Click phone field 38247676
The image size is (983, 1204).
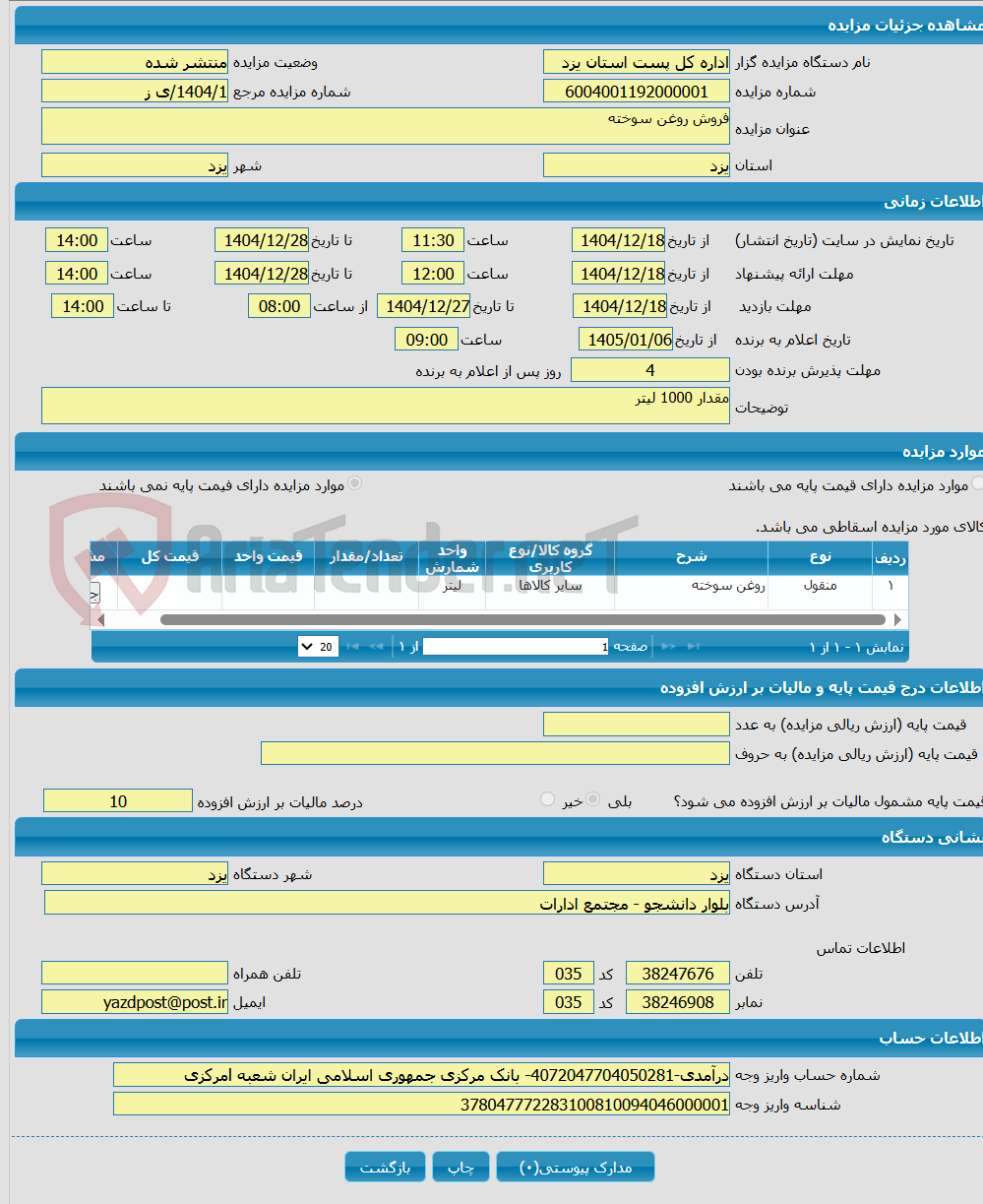(x=678, y=974)
